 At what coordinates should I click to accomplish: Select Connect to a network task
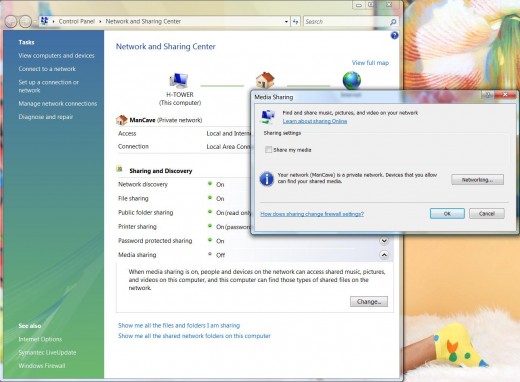47,69
